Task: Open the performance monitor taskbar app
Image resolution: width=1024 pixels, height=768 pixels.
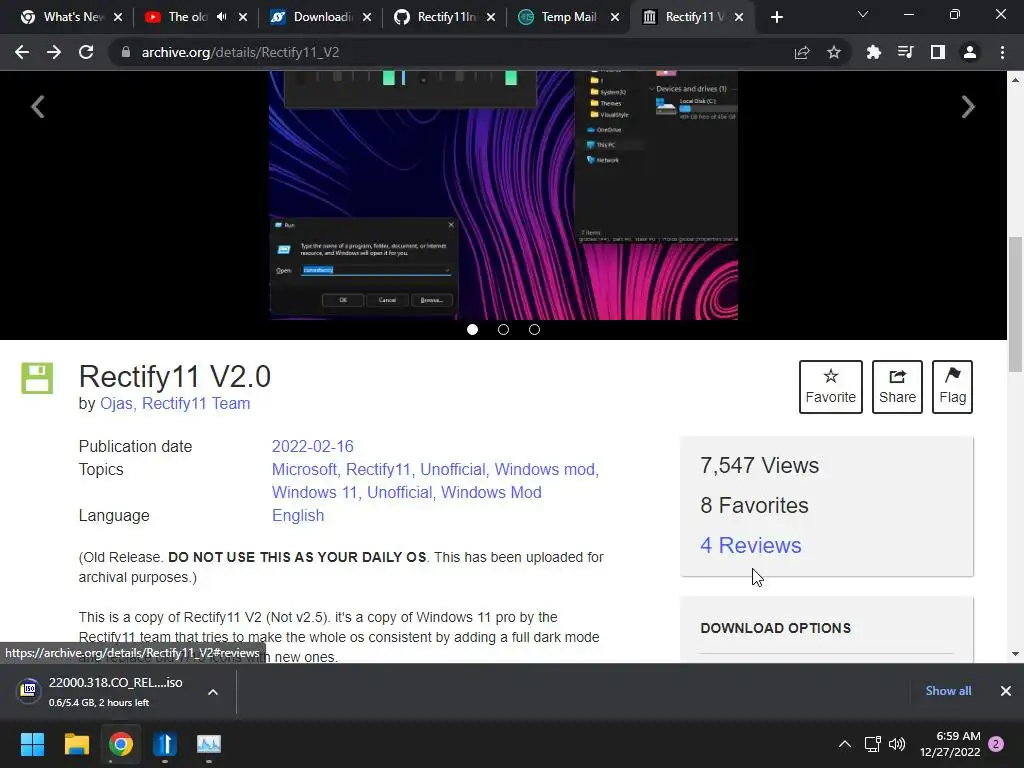Action: point(209,744)
